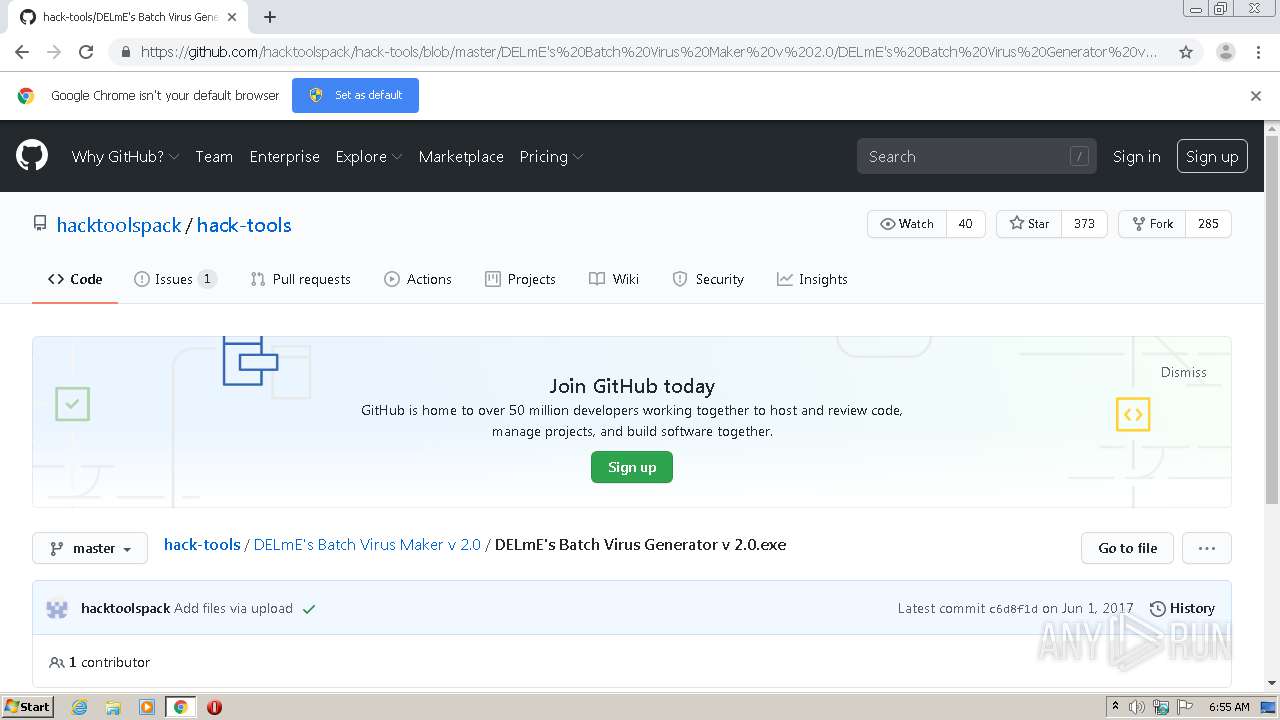Screen dimensions: 1280x720
Task: Go back using the browser back arrow
Action: tap(22, 52)
